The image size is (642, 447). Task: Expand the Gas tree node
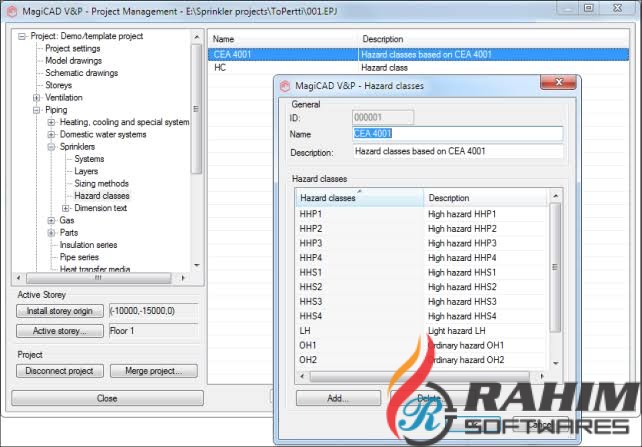tap(51, 221)
